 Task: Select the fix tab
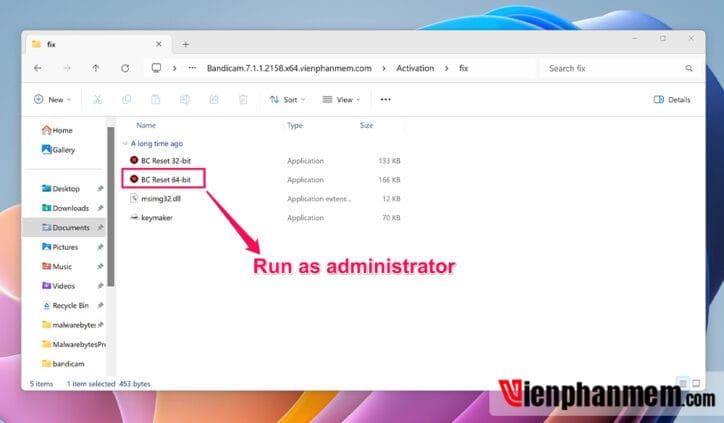click(x=97, y=44)
